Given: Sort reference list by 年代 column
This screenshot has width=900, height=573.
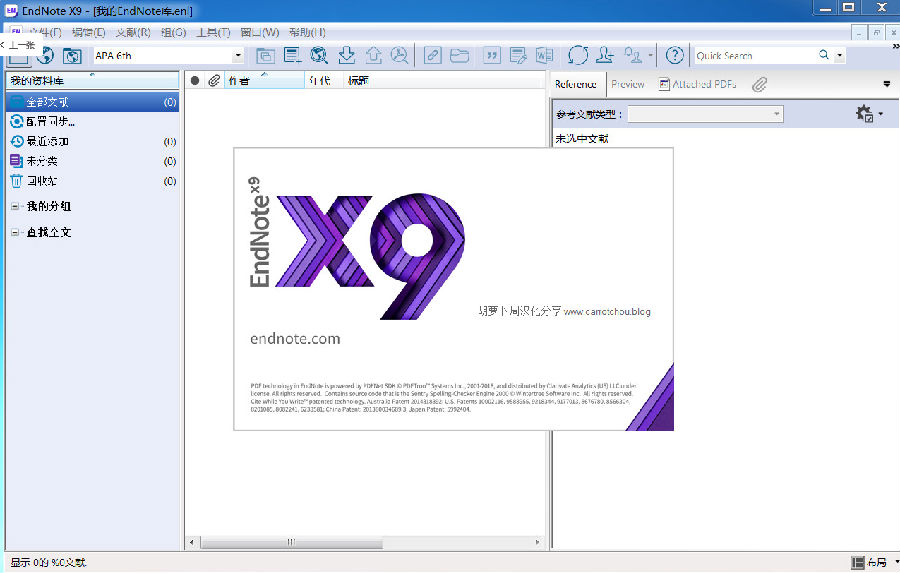Looking at the screenshot, I should pos(324,81).
